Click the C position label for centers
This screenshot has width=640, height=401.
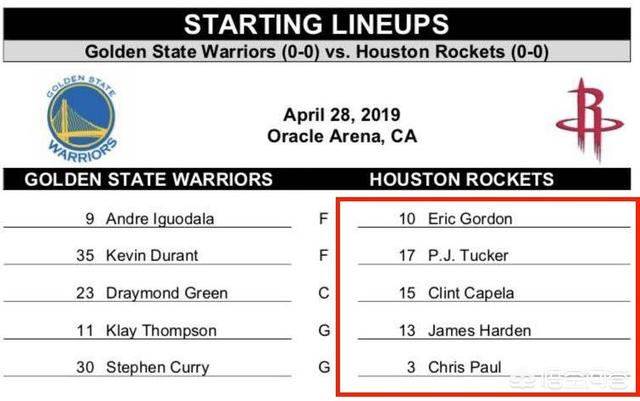click(324, 293)
